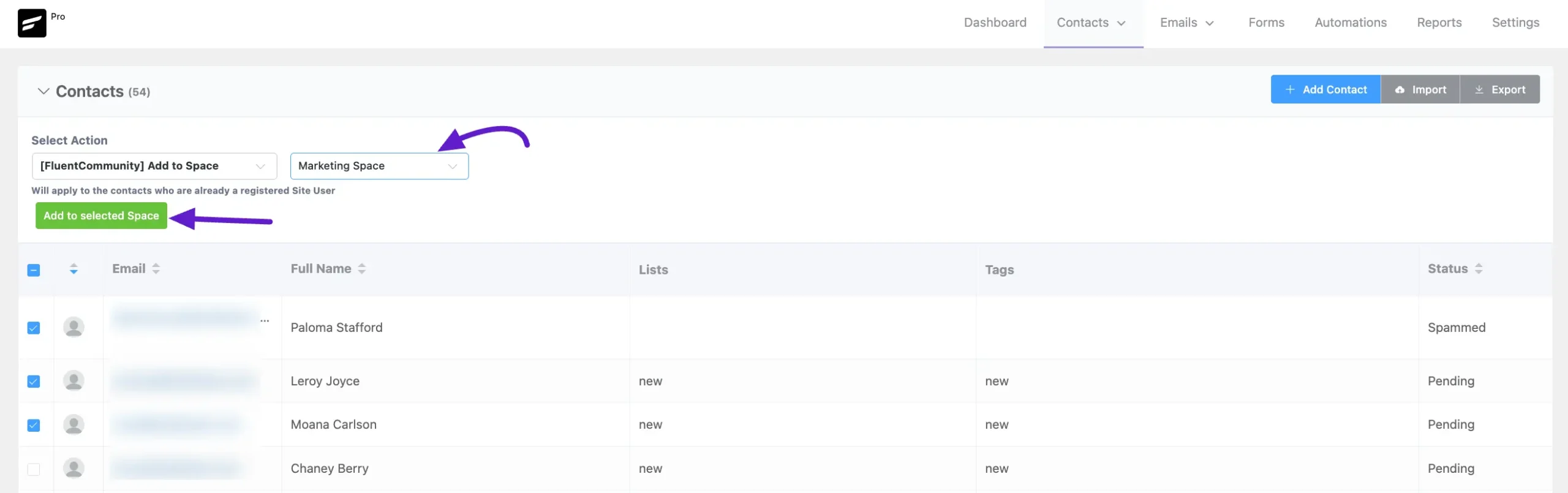
Task: Check the Chaney Berry row checkbox
Action: 34,469
